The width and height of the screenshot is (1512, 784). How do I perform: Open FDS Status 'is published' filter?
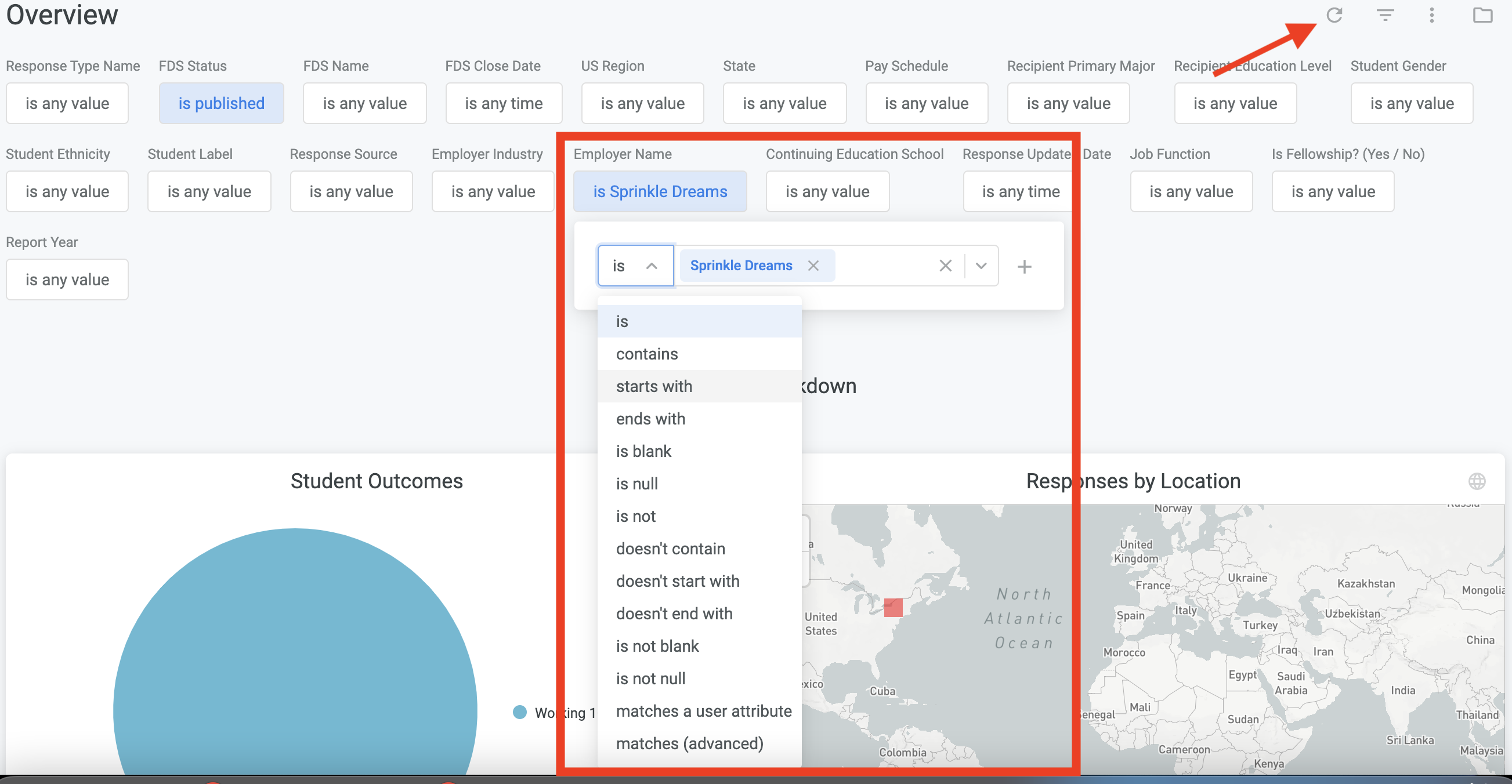[221, 103]
